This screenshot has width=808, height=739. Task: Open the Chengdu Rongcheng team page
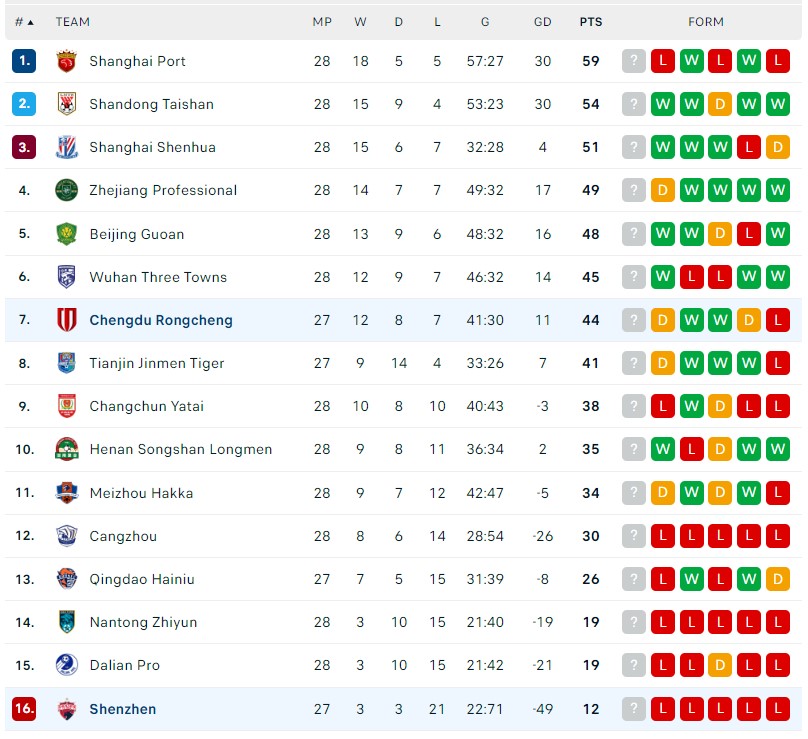click(161, 320)
